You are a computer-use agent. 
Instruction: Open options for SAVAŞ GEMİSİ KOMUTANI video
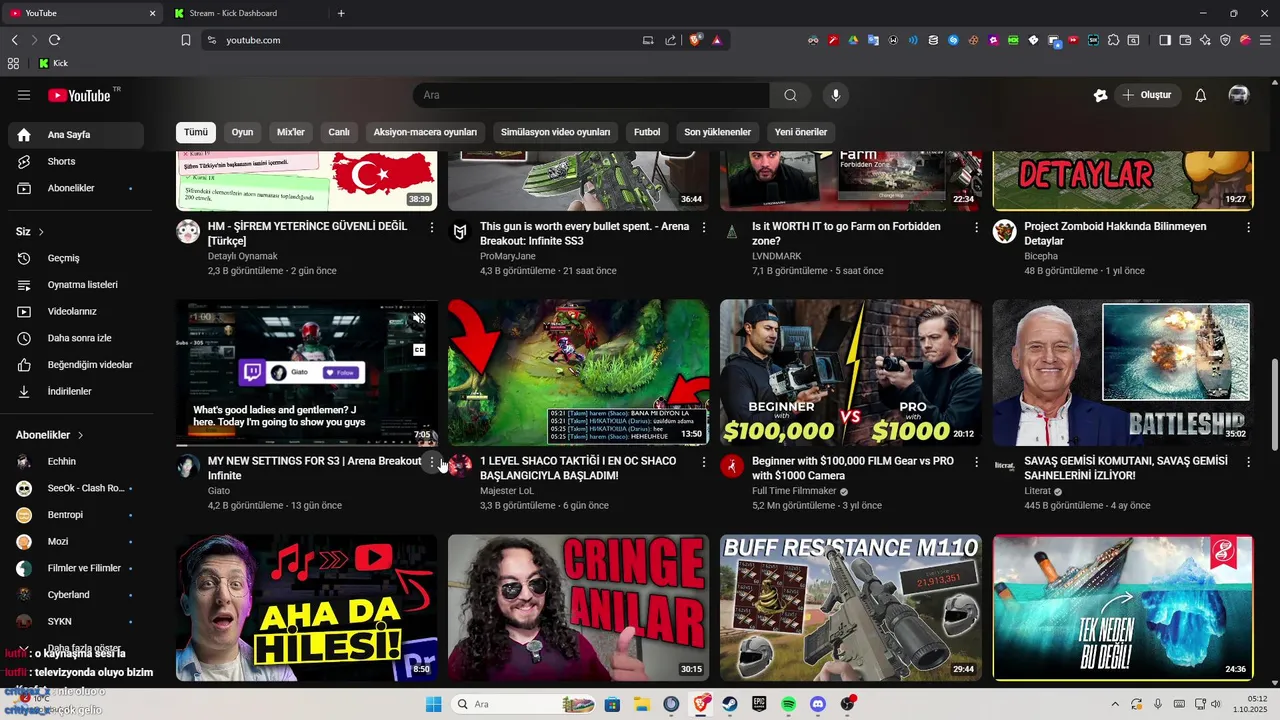tap(1248, 462)
